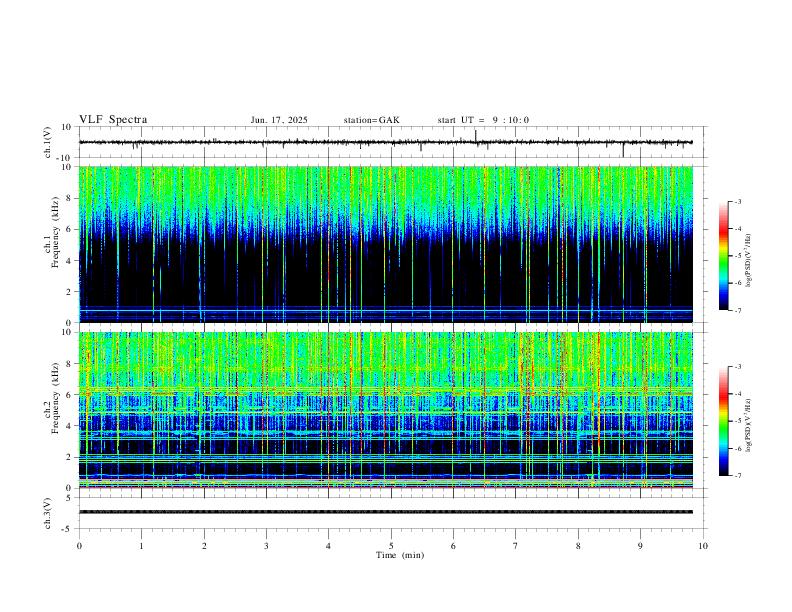Click the "-4" tick on ch.2 colorbar
792x612 pixels.
pyautogui.click(x=737, y=394)
